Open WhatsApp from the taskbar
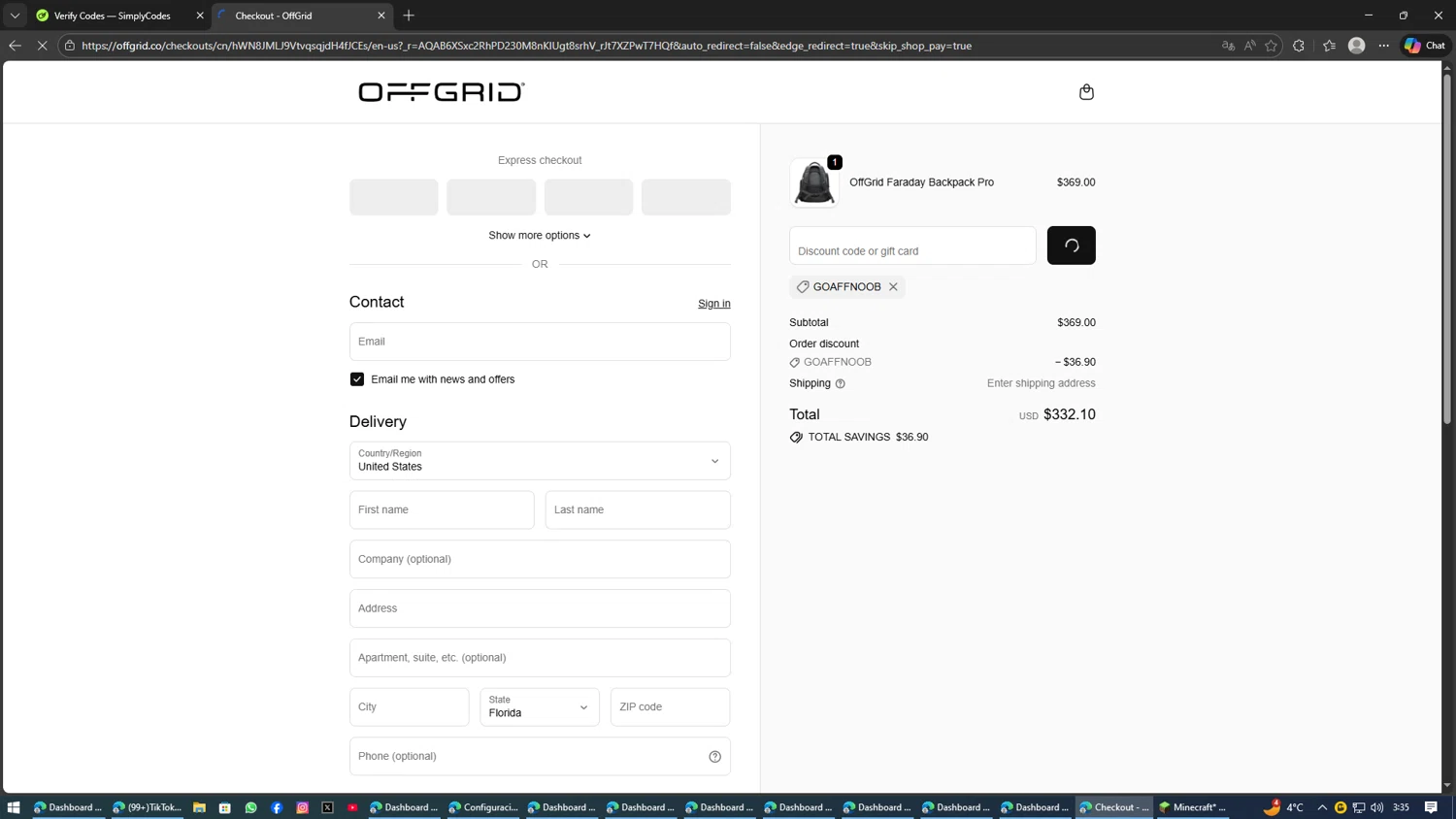Viewport: 1456px width, 819px height. pyautogui.click(x=250, y=807)
